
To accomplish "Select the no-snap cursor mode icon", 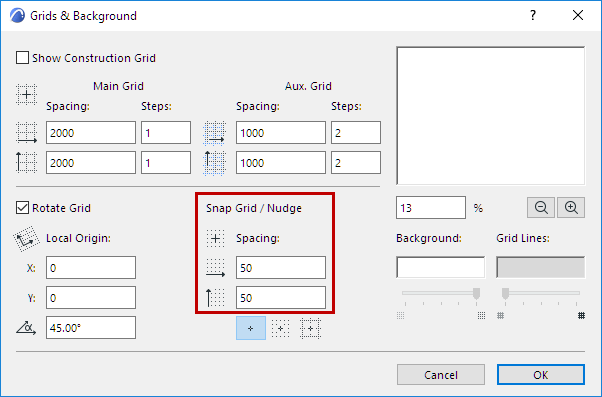I will pyautogui.click(x=251, y=328).
